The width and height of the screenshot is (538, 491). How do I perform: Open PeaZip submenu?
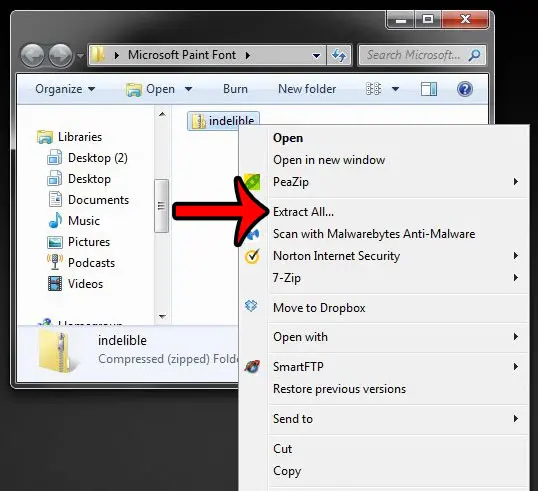pos(398,182)
